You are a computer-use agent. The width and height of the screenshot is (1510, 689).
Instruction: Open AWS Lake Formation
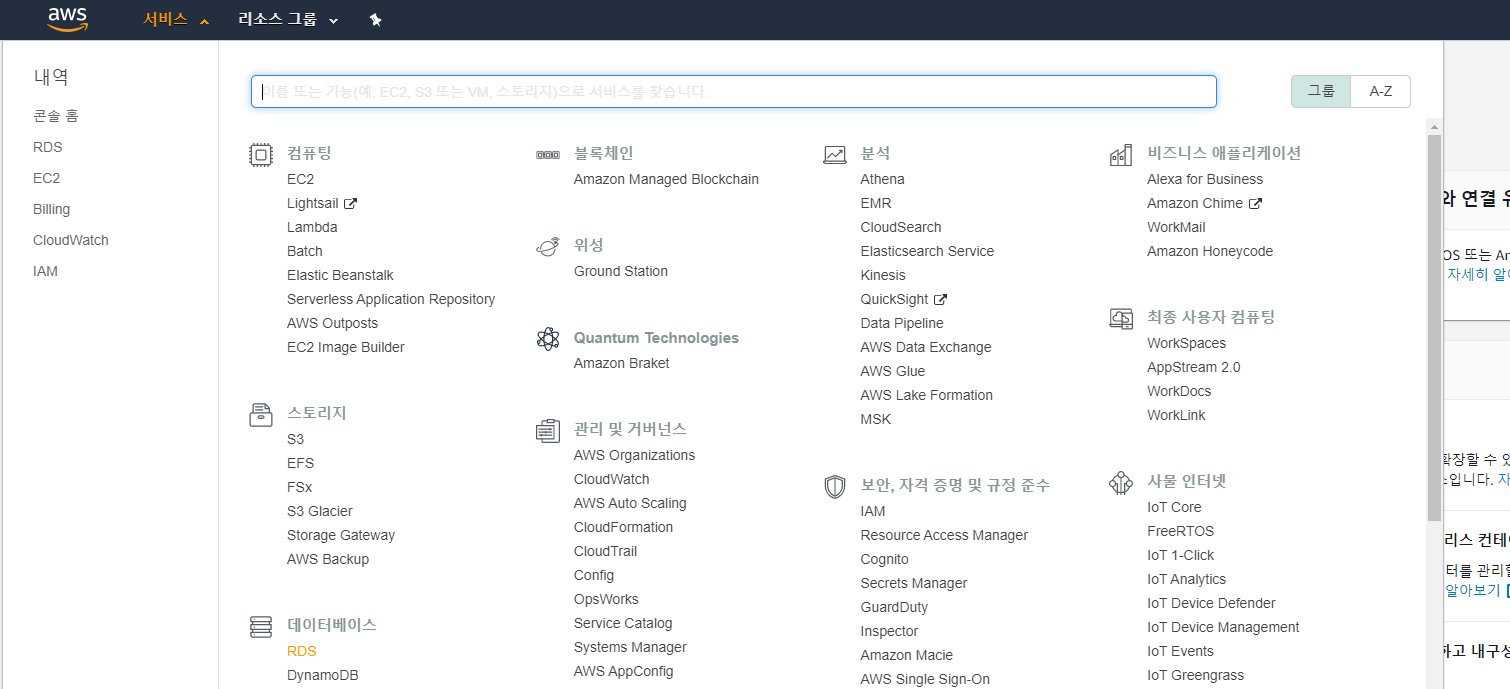coord(927,395)
